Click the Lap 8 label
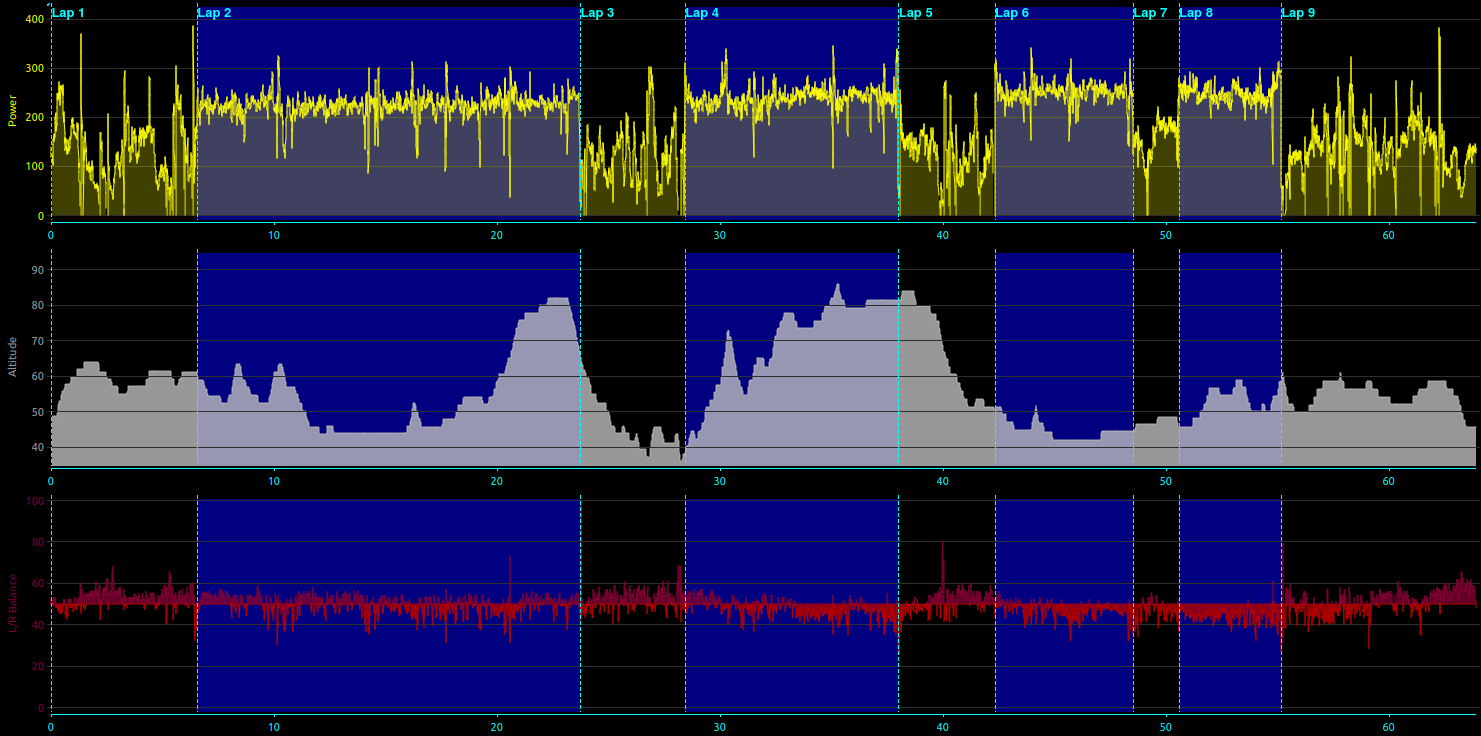This screenshot has height=736, width=1481. pos(1196,13)
